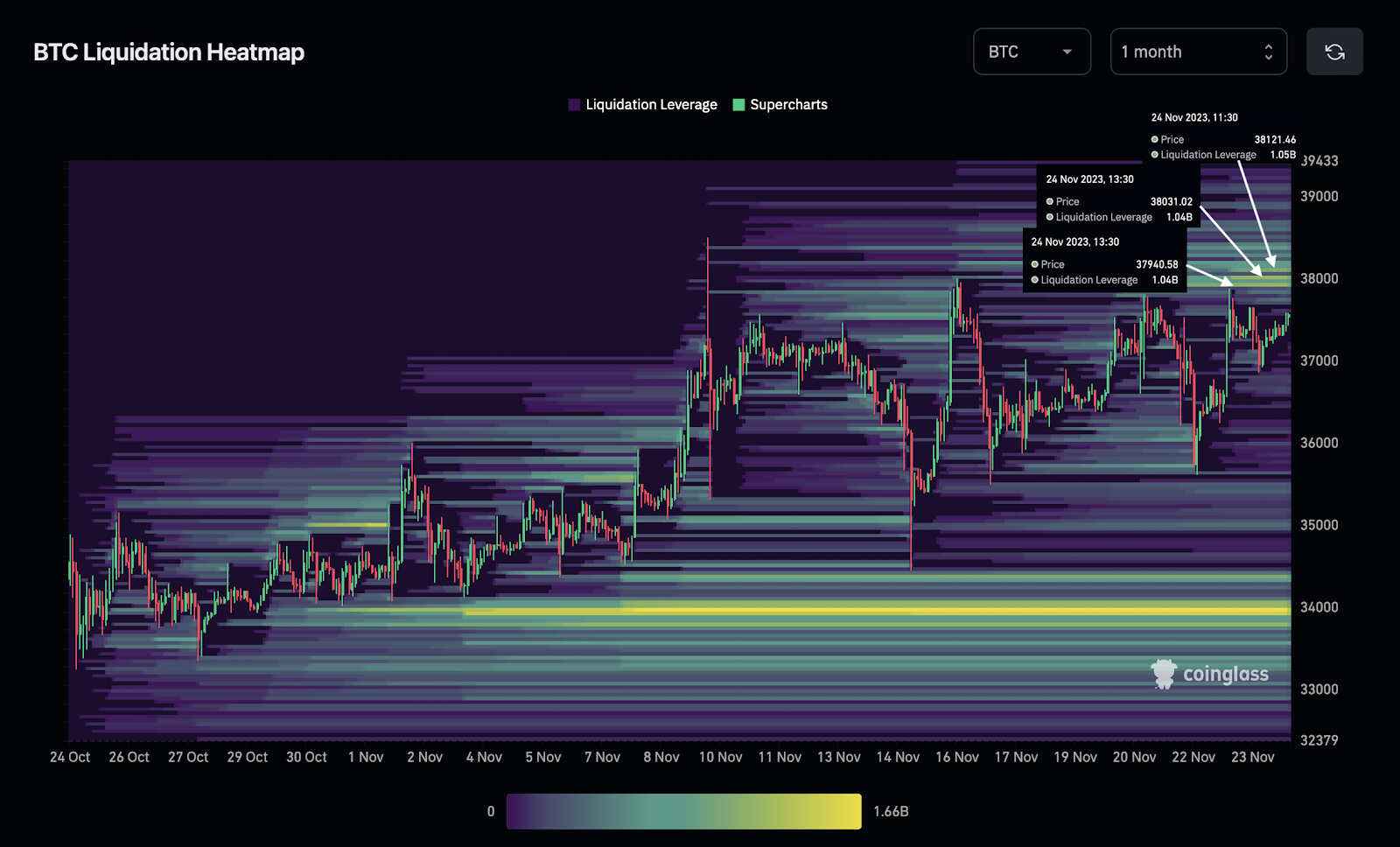
Task: Click the 29 Oct date label
Action: point(248,757)
